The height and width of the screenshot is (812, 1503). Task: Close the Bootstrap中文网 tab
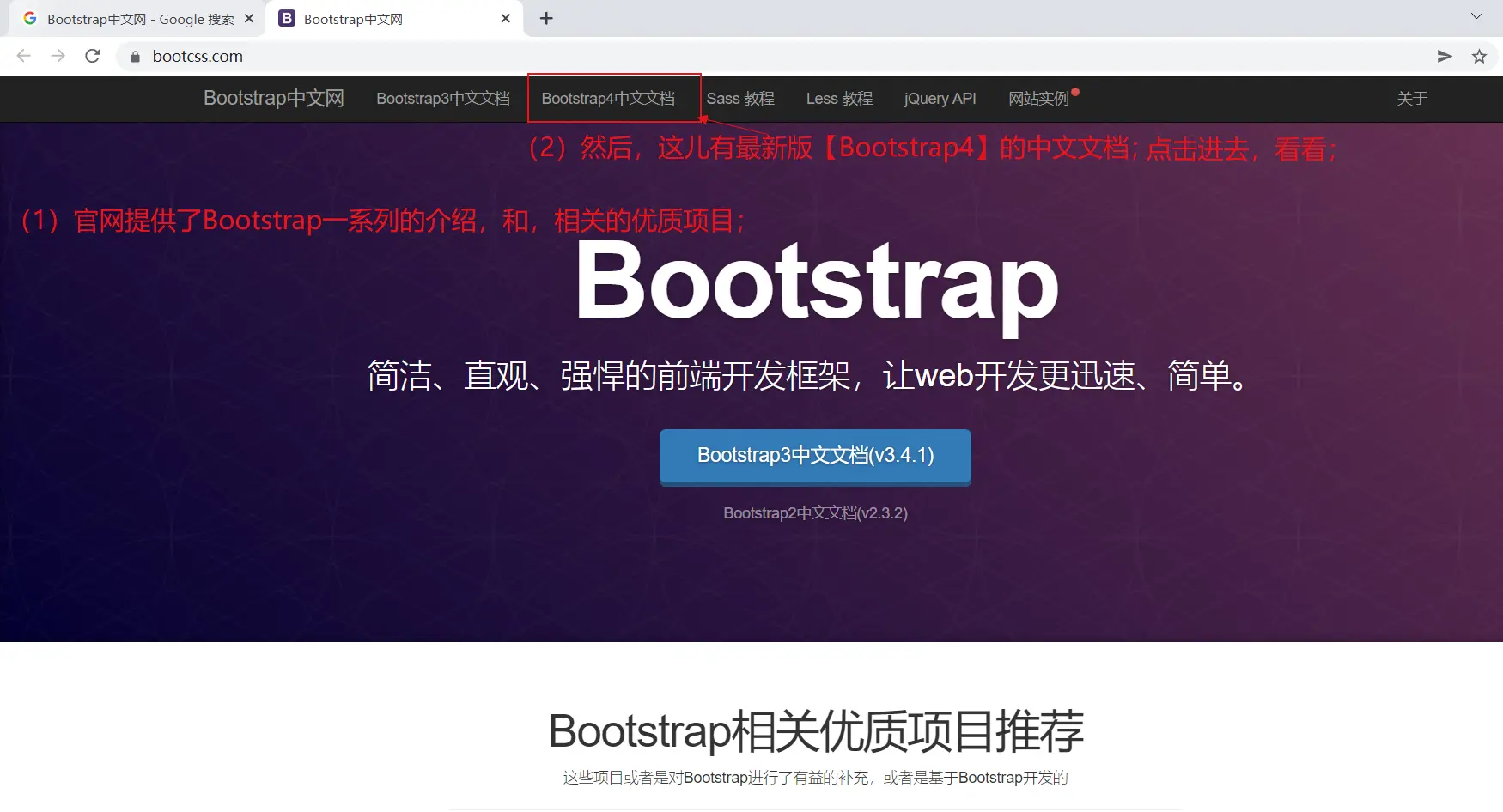pyautogui.click(x=506, y=18)
